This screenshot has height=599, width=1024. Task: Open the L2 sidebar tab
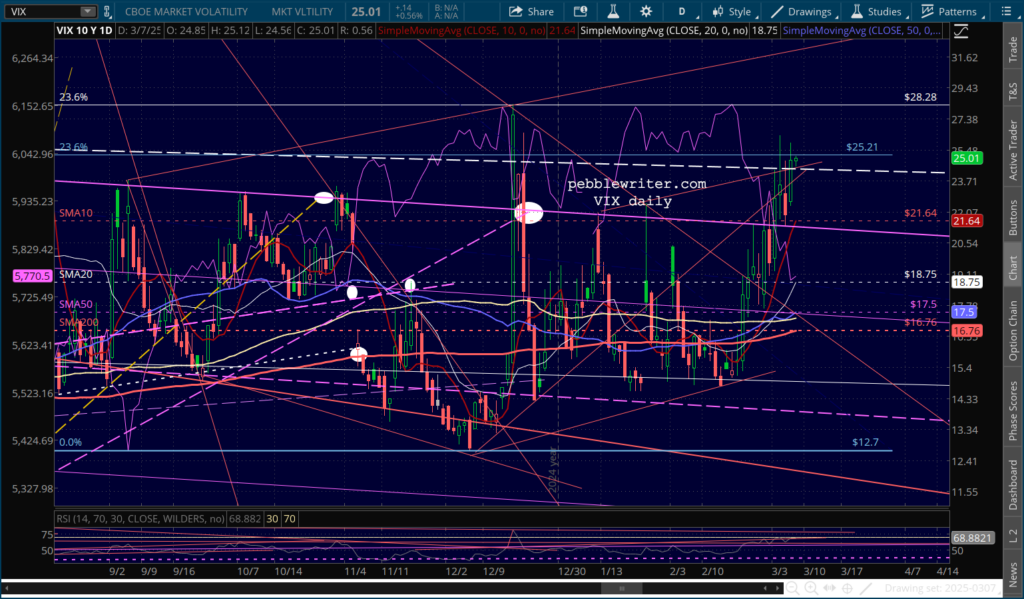coord(1013,536)
